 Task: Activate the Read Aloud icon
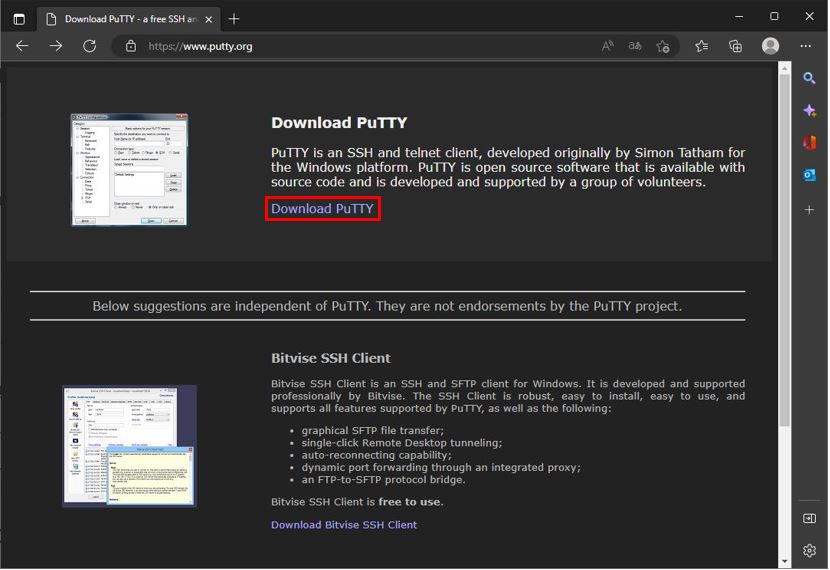607,46
